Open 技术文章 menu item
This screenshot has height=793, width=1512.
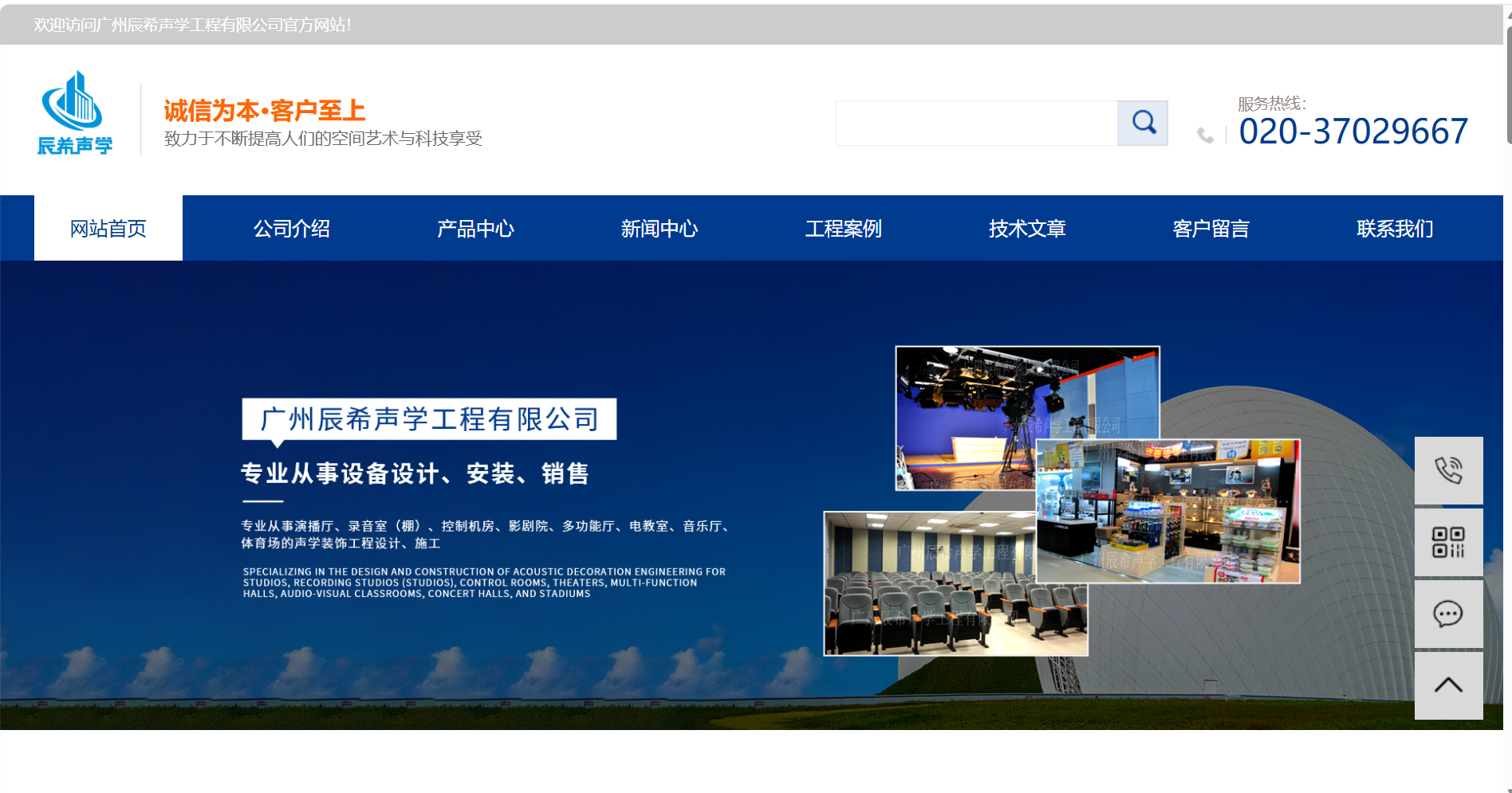click(1027, 229)
